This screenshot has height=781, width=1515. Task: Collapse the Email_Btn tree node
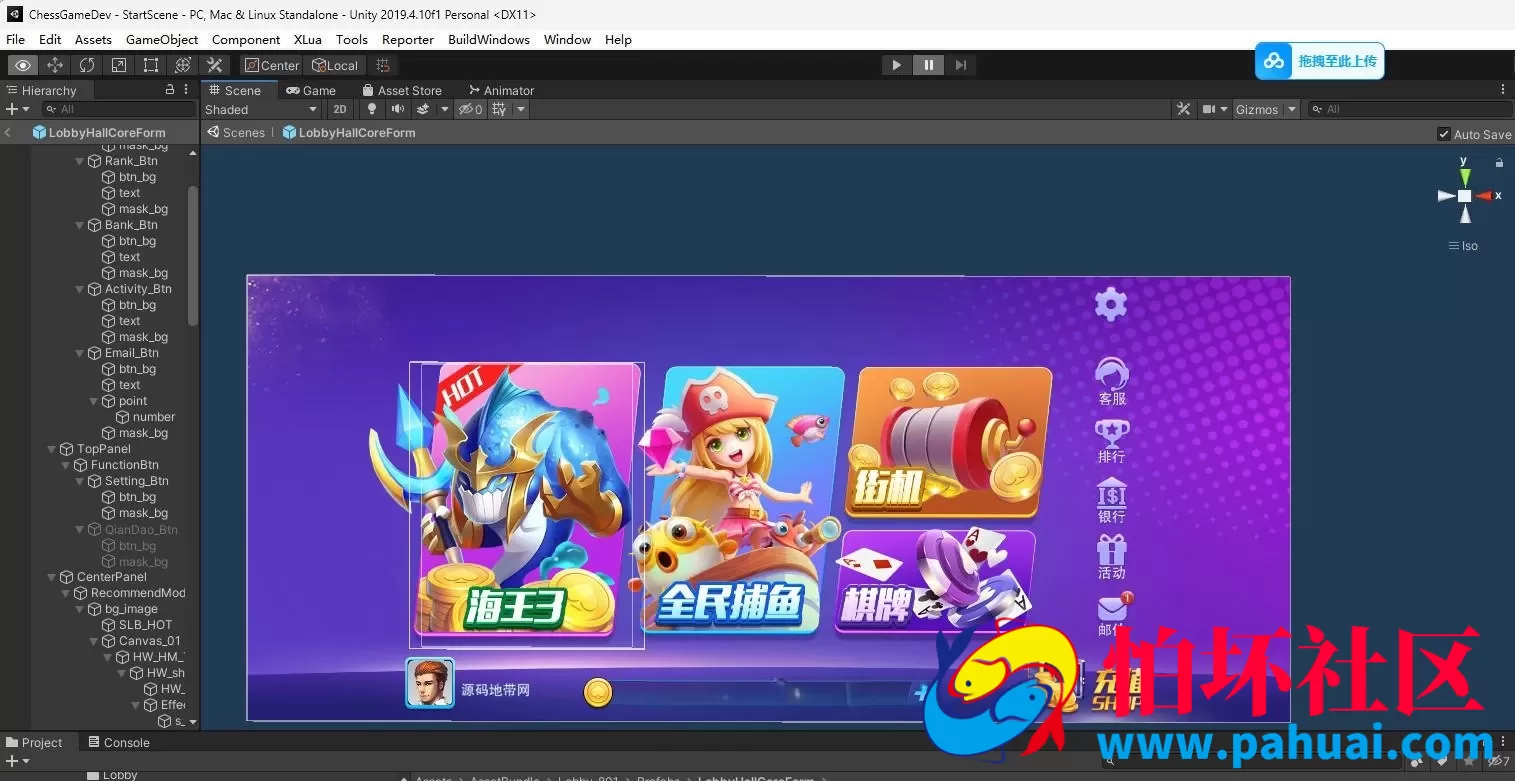80,353
